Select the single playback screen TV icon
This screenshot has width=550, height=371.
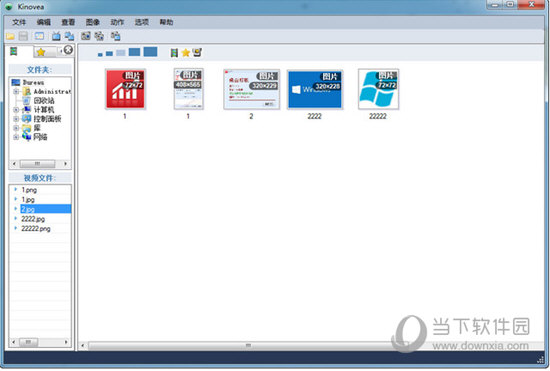[56, 36]
